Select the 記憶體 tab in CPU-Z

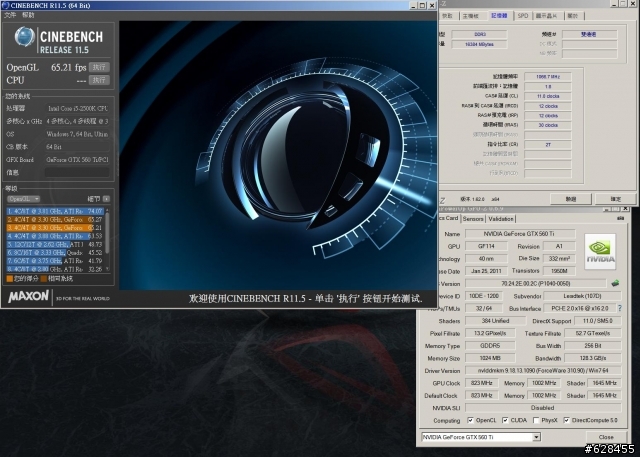coord(499,15)
